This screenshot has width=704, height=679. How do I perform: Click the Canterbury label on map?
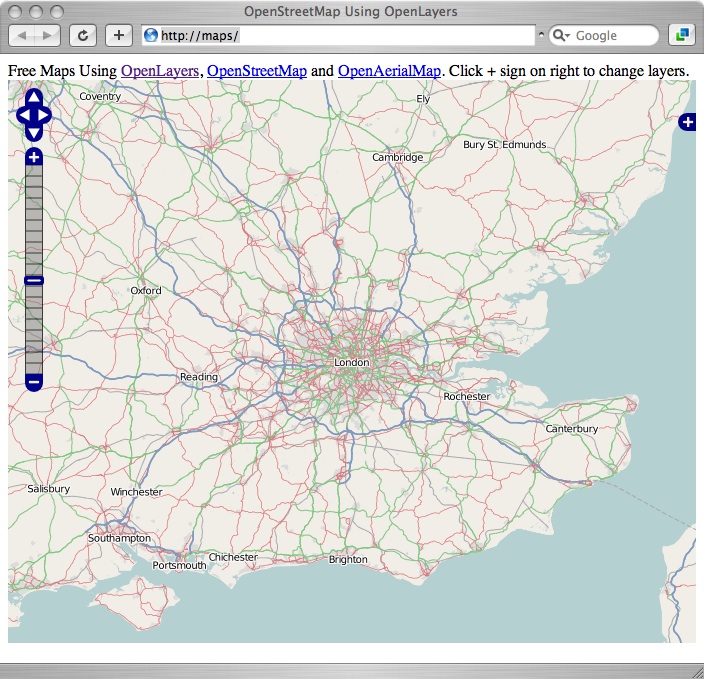pos(572,429)
